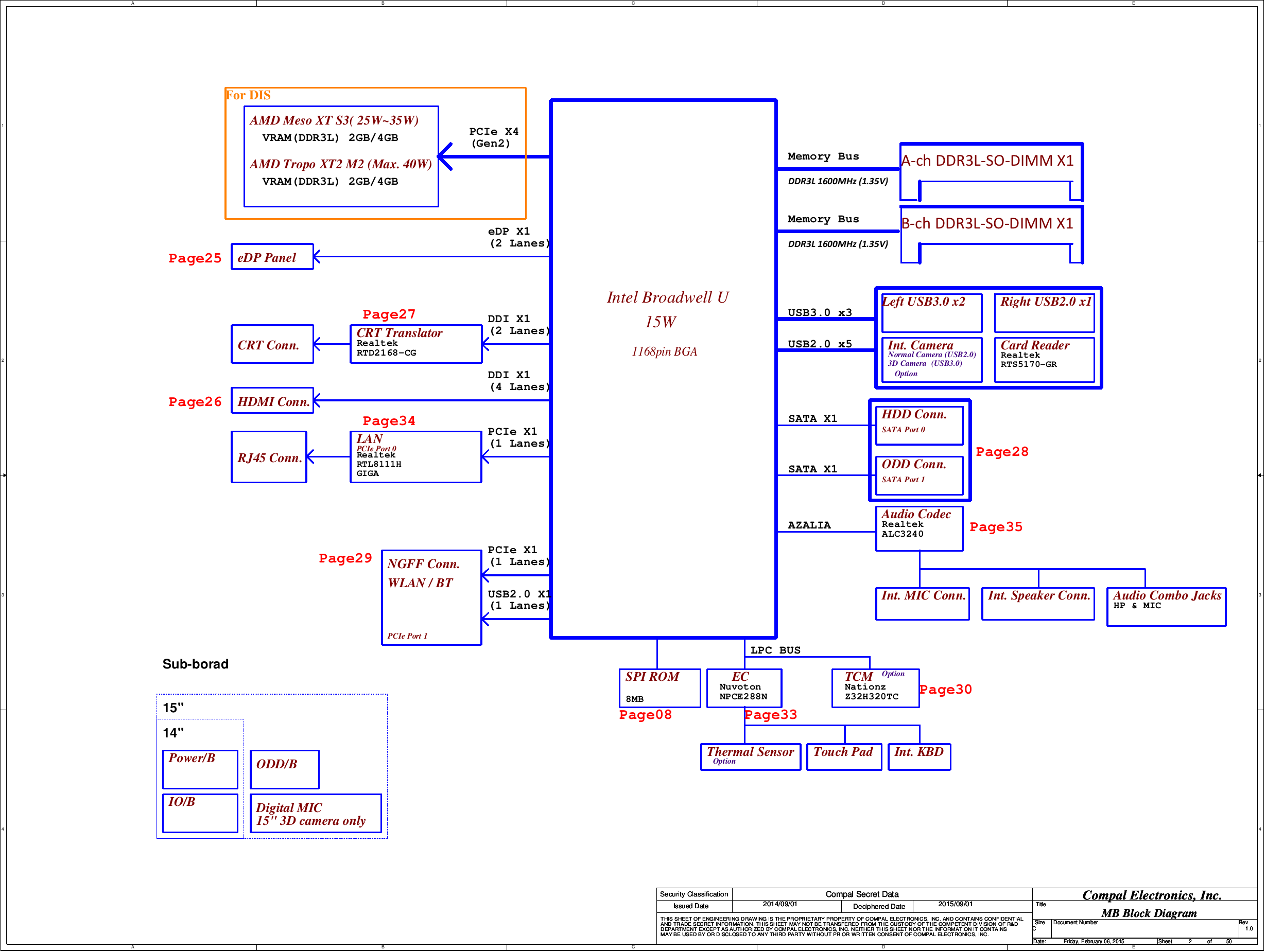Screen dimensions: 1266x952
Task: Click the 'LPC BUS' label
Action: pos(775,650)
